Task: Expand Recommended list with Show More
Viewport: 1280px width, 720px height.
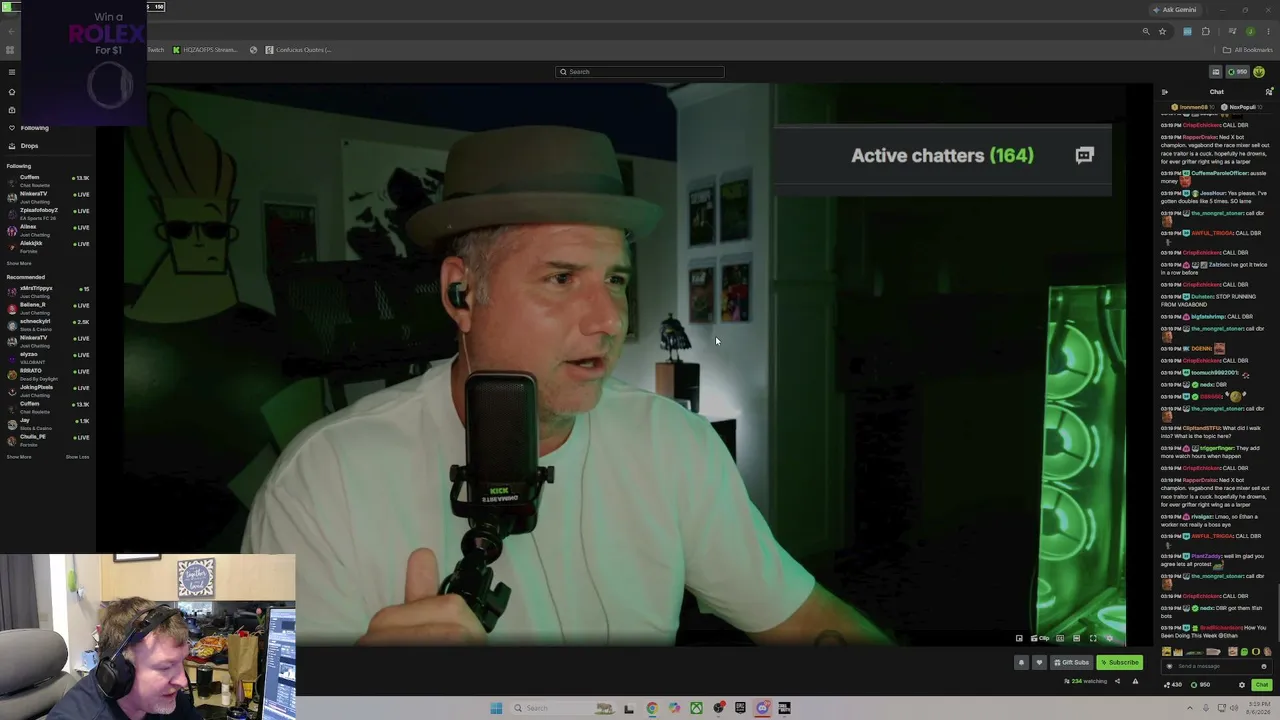Action: [x=19, y=457]
